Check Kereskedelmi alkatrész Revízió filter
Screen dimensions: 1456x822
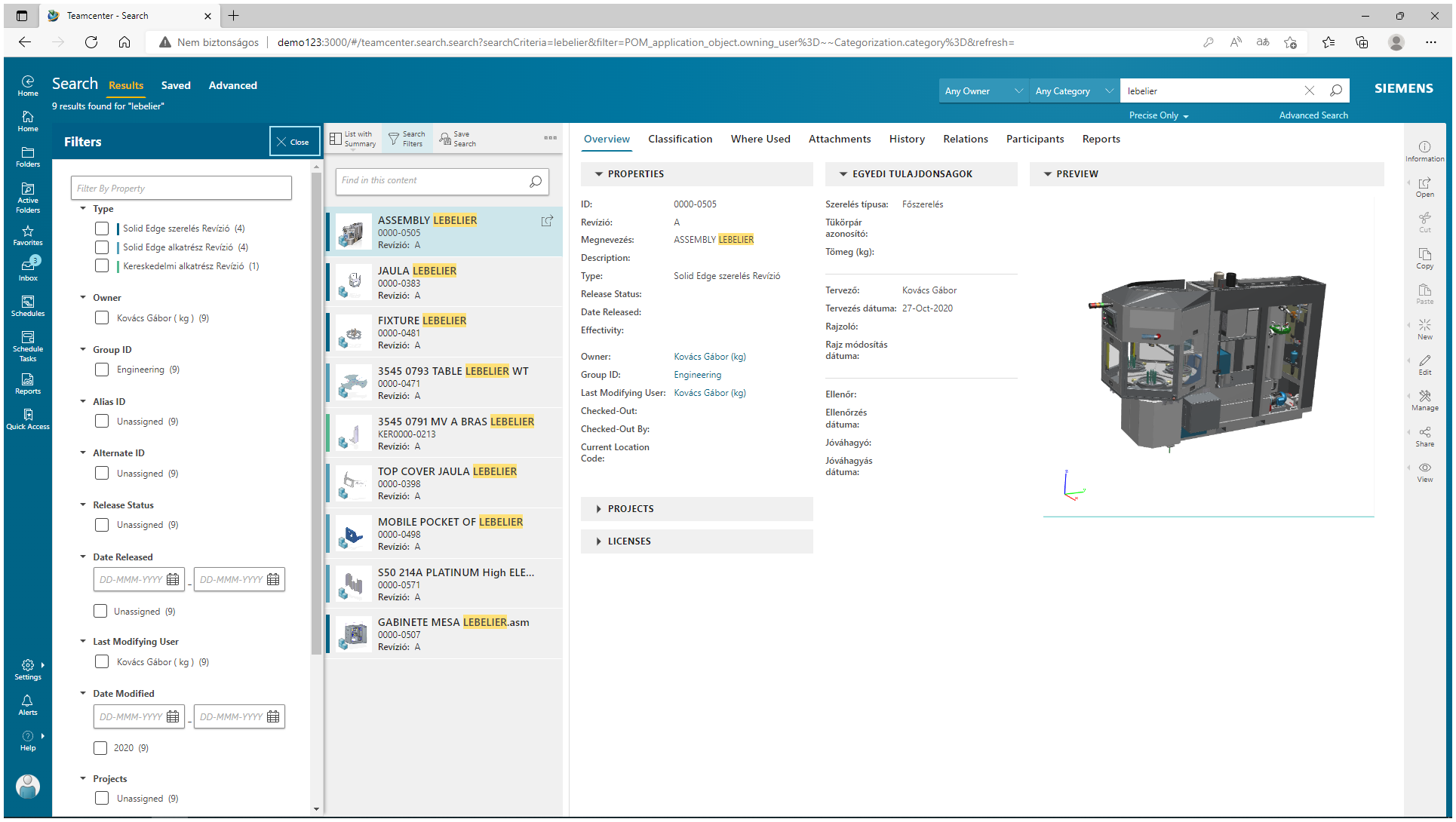102,266
